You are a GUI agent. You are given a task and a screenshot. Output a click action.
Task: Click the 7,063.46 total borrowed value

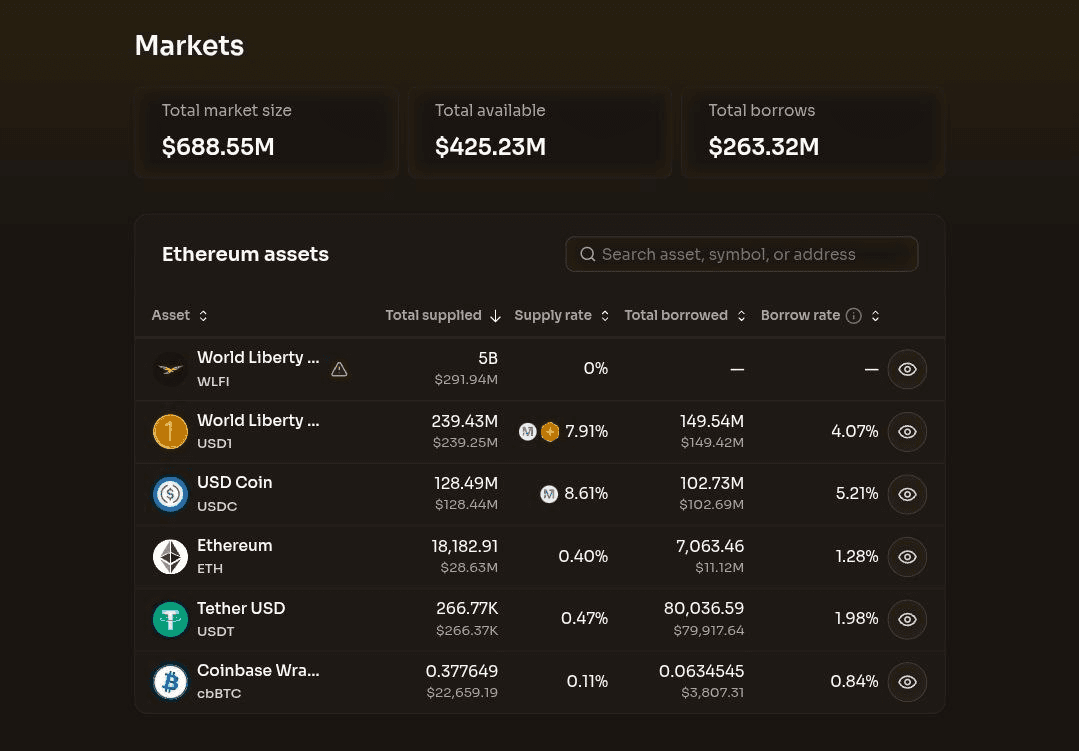click(x=709, y=547)
